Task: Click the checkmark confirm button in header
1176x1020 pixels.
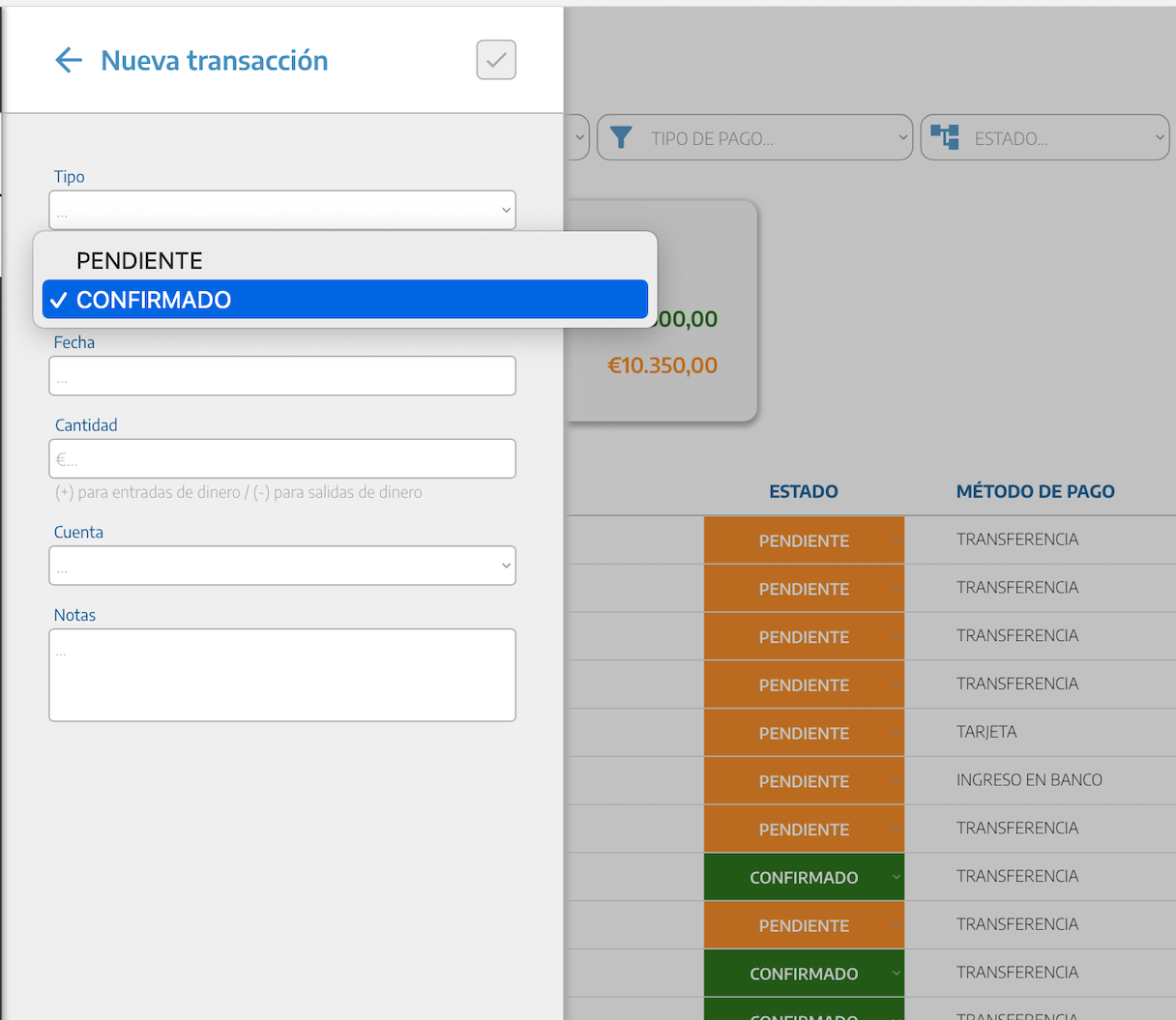Action: [495, 60]
